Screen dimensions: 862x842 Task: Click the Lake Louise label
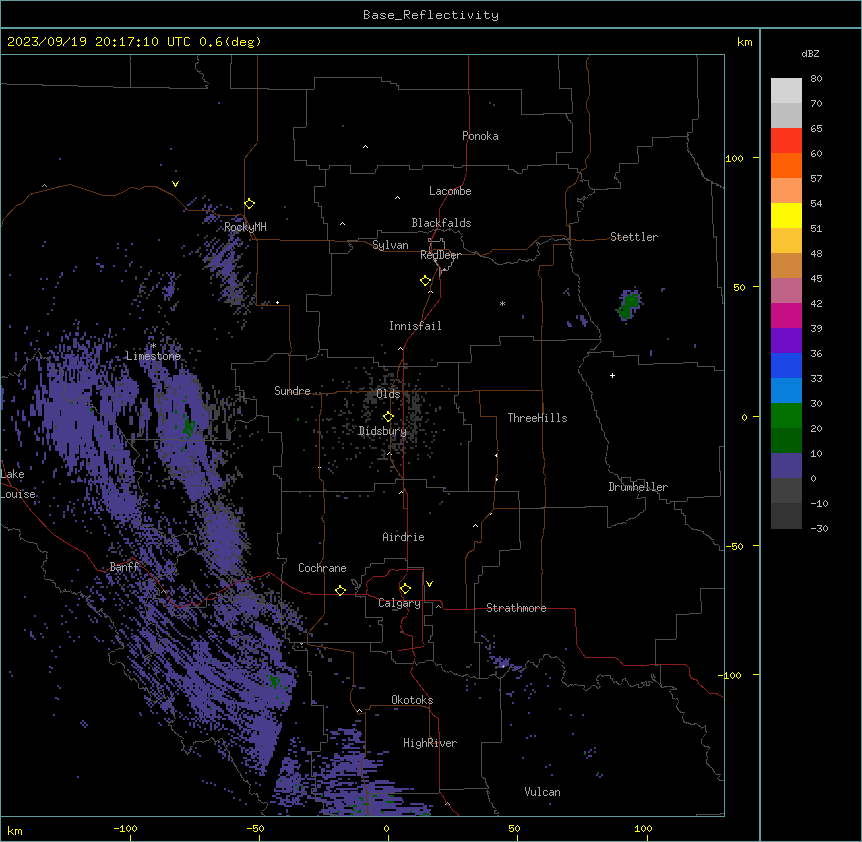pos(16,484)
